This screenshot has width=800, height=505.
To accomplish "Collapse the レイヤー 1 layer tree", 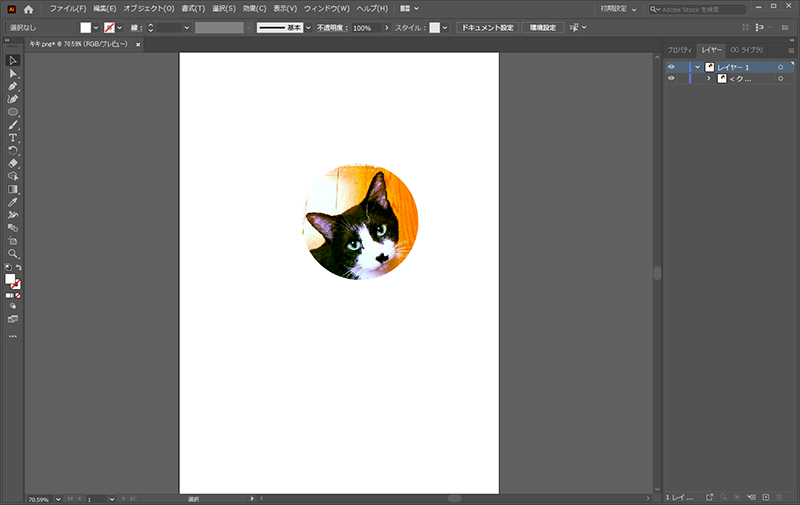I will (697, 67).
